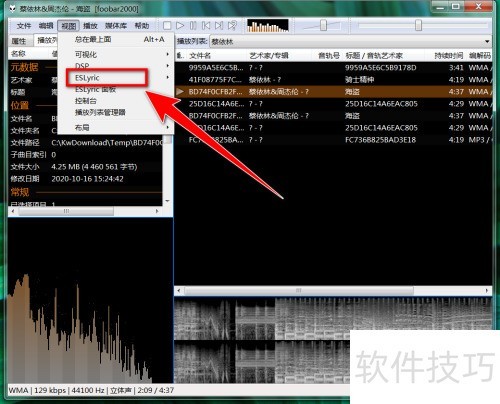Select the FC736B825BAD3E18 MP3 track
500x404 pixels.
pos(333,140)
